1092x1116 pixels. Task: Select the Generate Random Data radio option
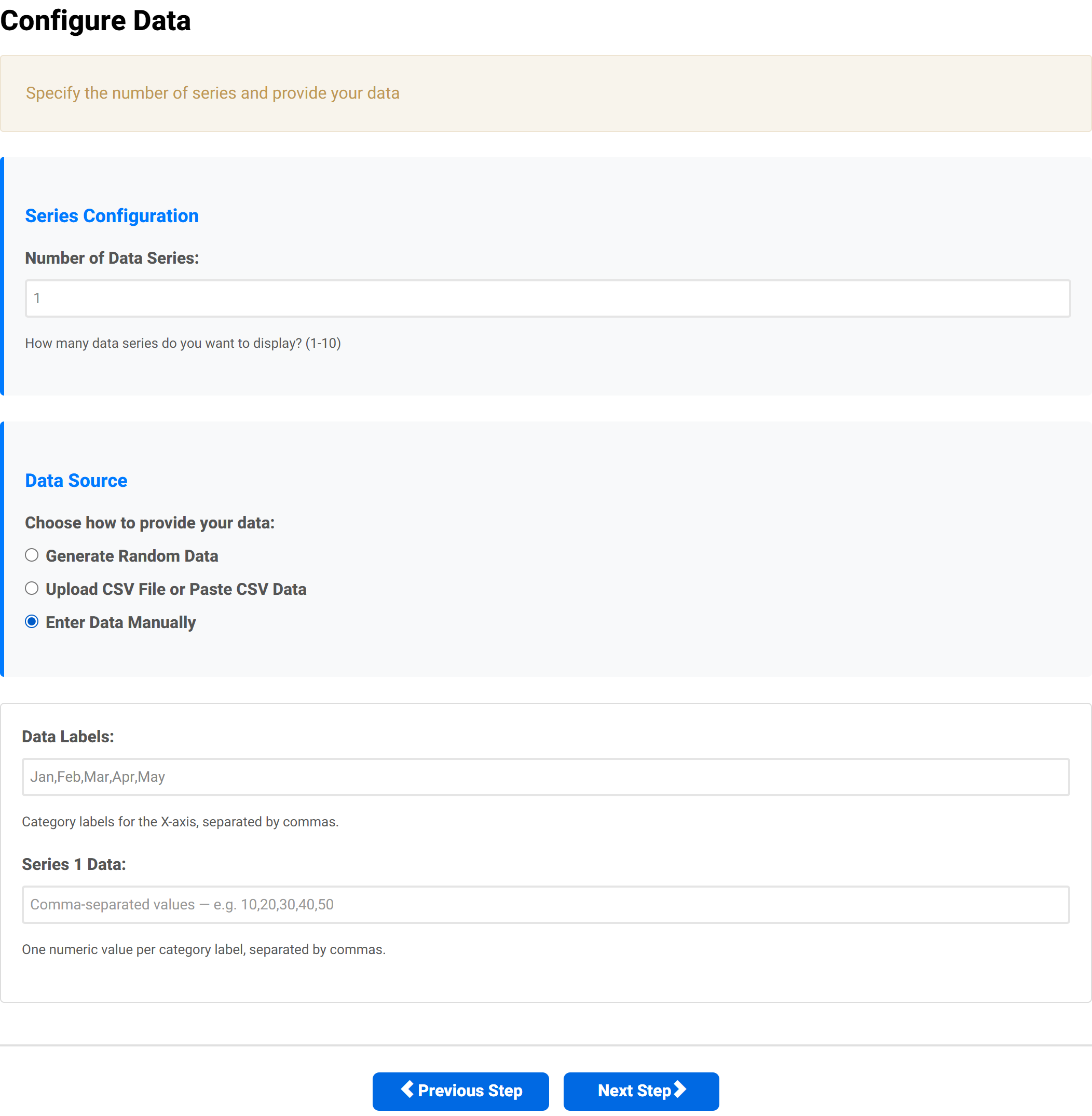[32, 555]
